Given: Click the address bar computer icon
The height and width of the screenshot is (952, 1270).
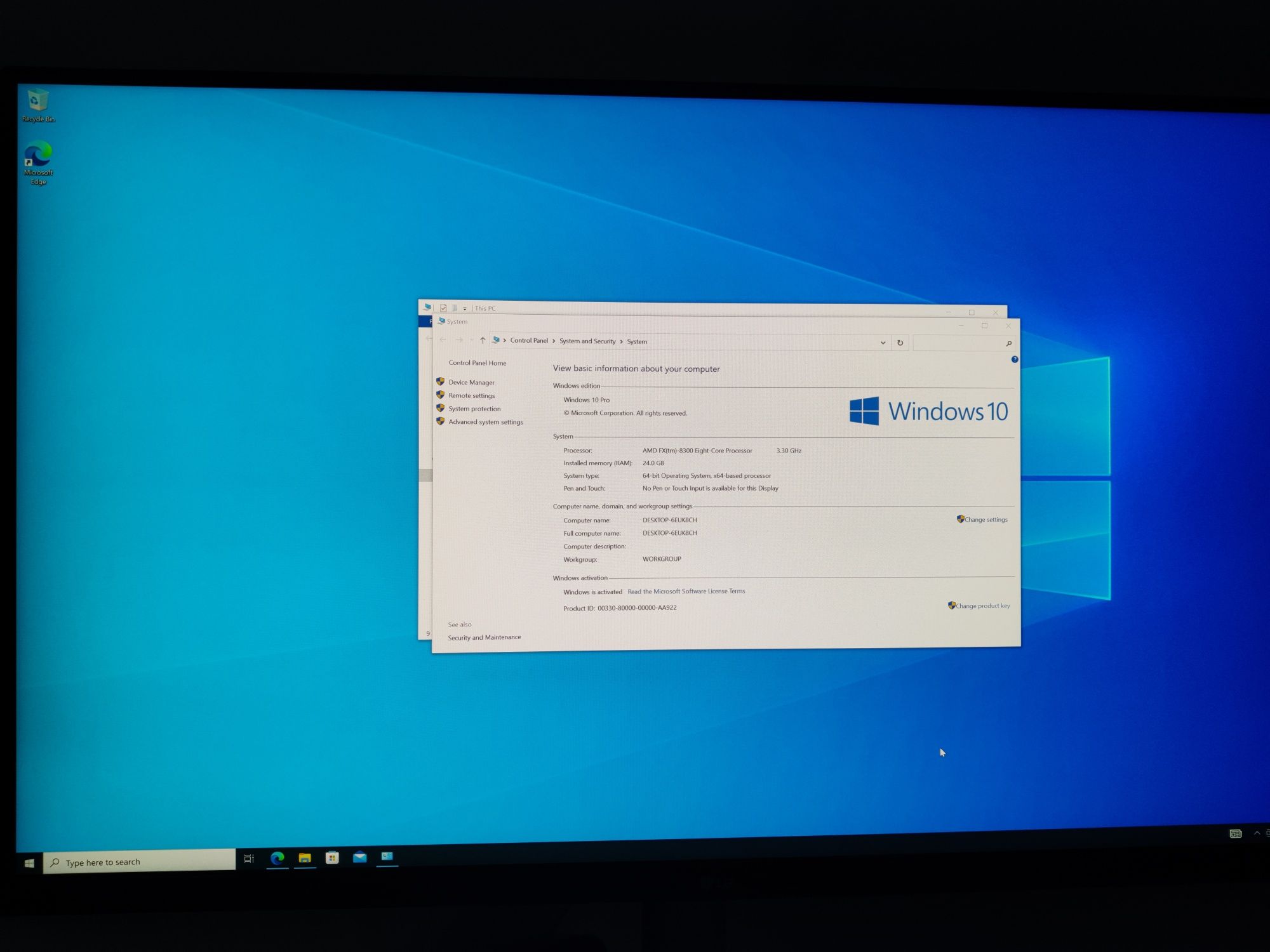Looking at the screenshot, I should (x=496, y=340).
